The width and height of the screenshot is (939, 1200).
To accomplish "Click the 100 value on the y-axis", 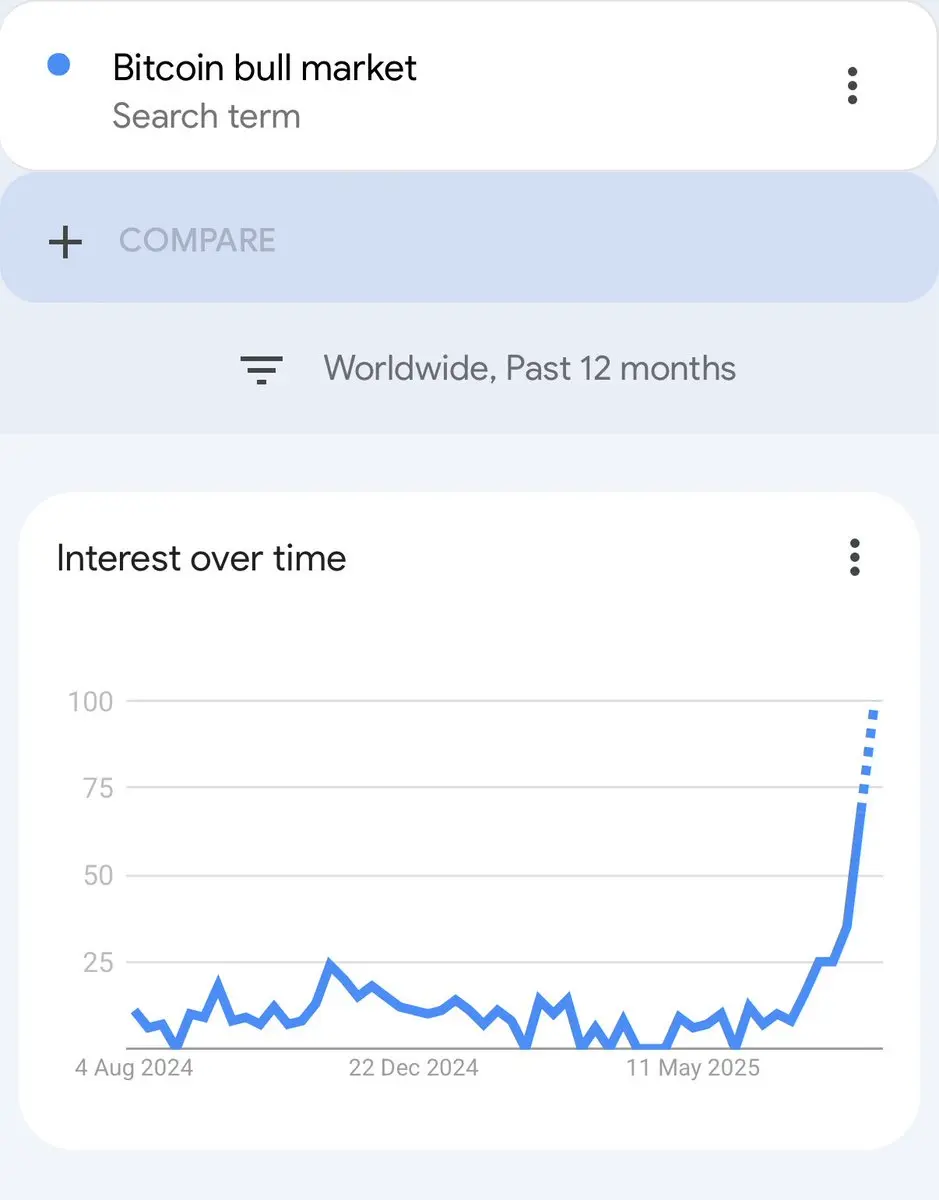I will pyautogui.click(x=90, y=702).
